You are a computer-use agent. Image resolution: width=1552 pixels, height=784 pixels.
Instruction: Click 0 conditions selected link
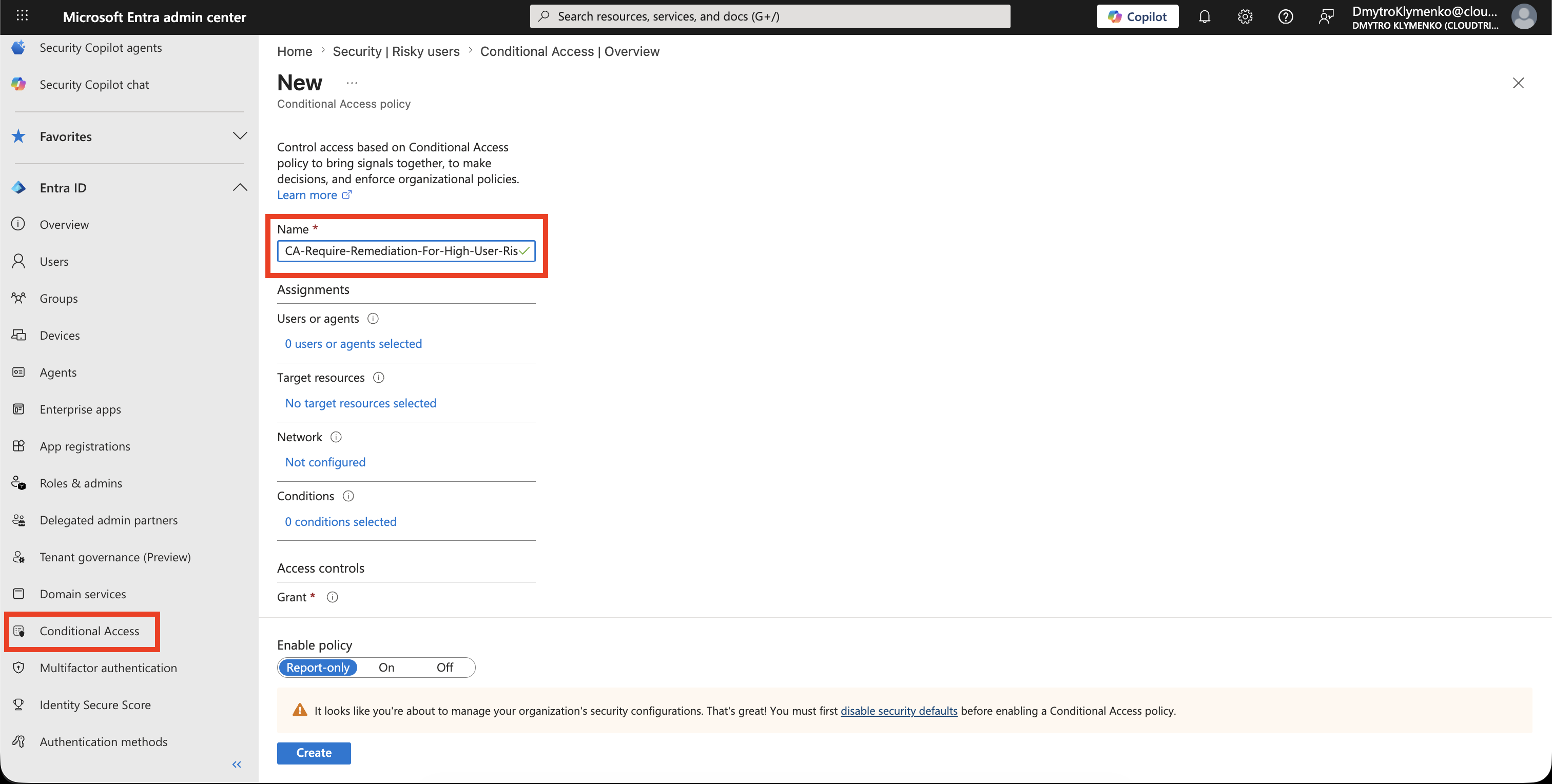[x=341, y=521]
